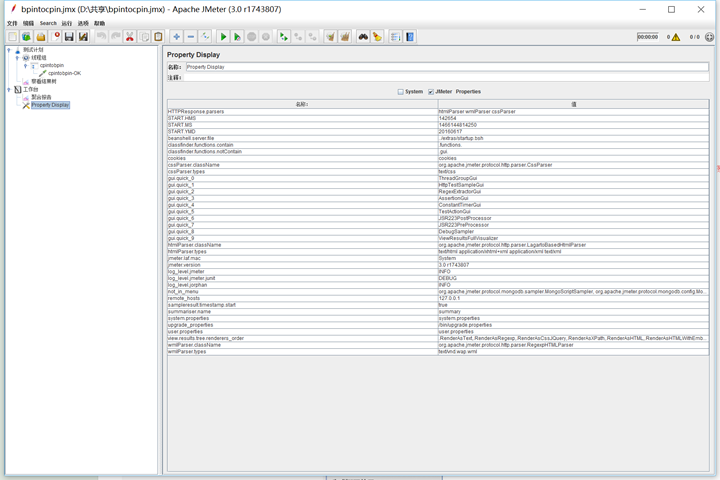Collapse the cpintobpin tree node handle
Viewport: 720px width, 480px height.
click(25, 66)
